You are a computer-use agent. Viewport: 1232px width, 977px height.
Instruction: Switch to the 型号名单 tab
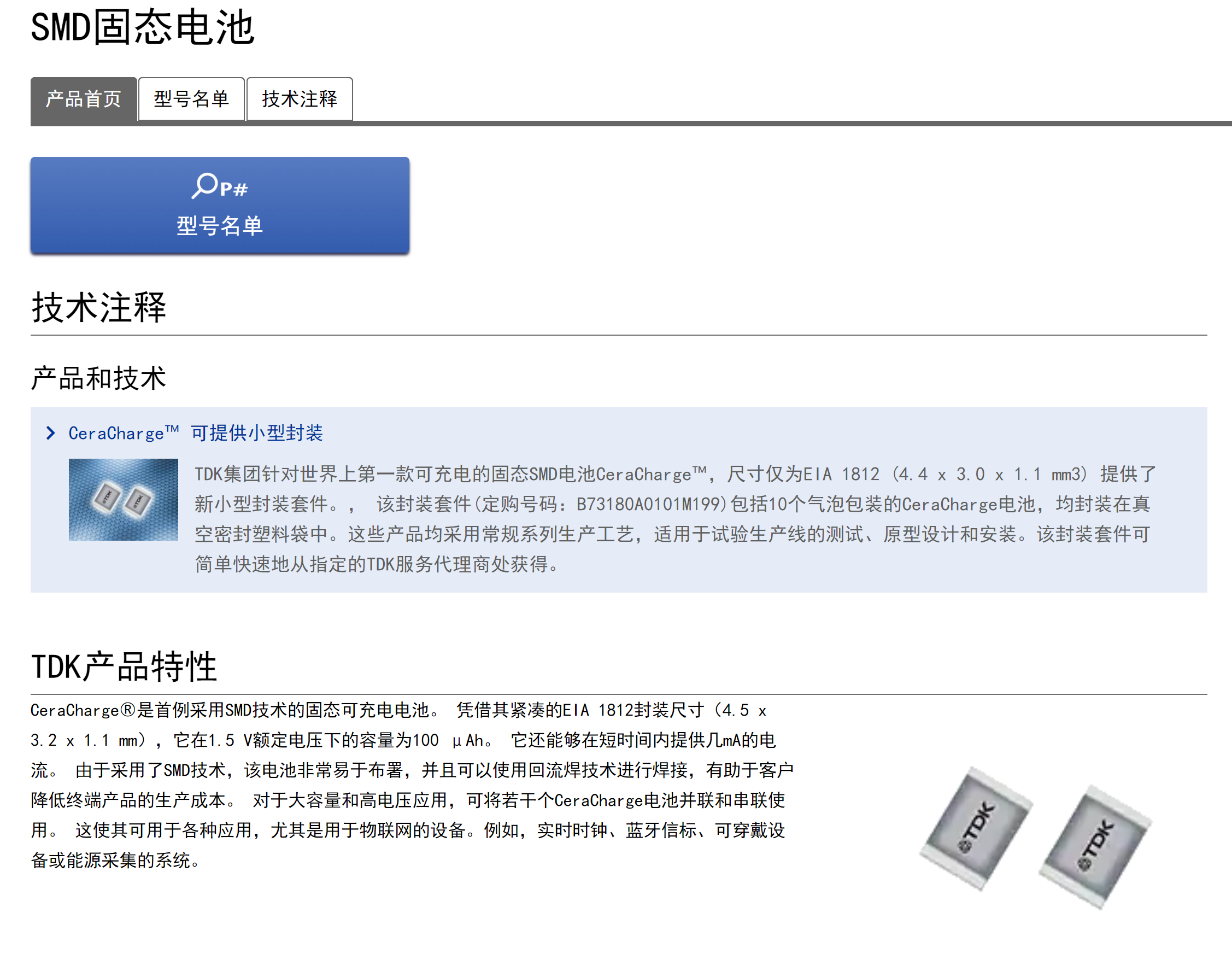point(190,99)
